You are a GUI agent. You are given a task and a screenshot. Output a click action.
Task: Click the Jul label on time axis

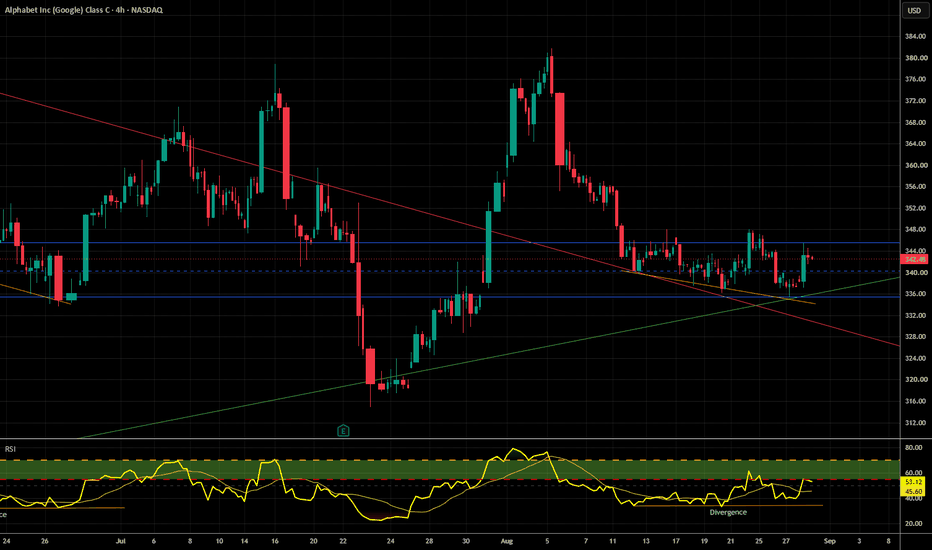(x=121, y=541)
